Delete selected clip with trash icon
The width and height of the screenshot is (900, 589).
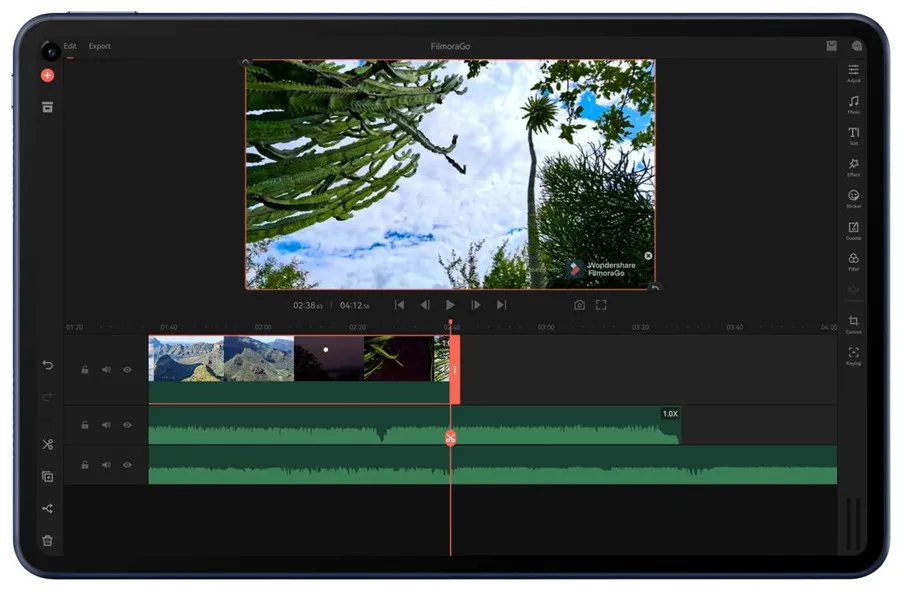pyautogui.click(x=48, y=540)
